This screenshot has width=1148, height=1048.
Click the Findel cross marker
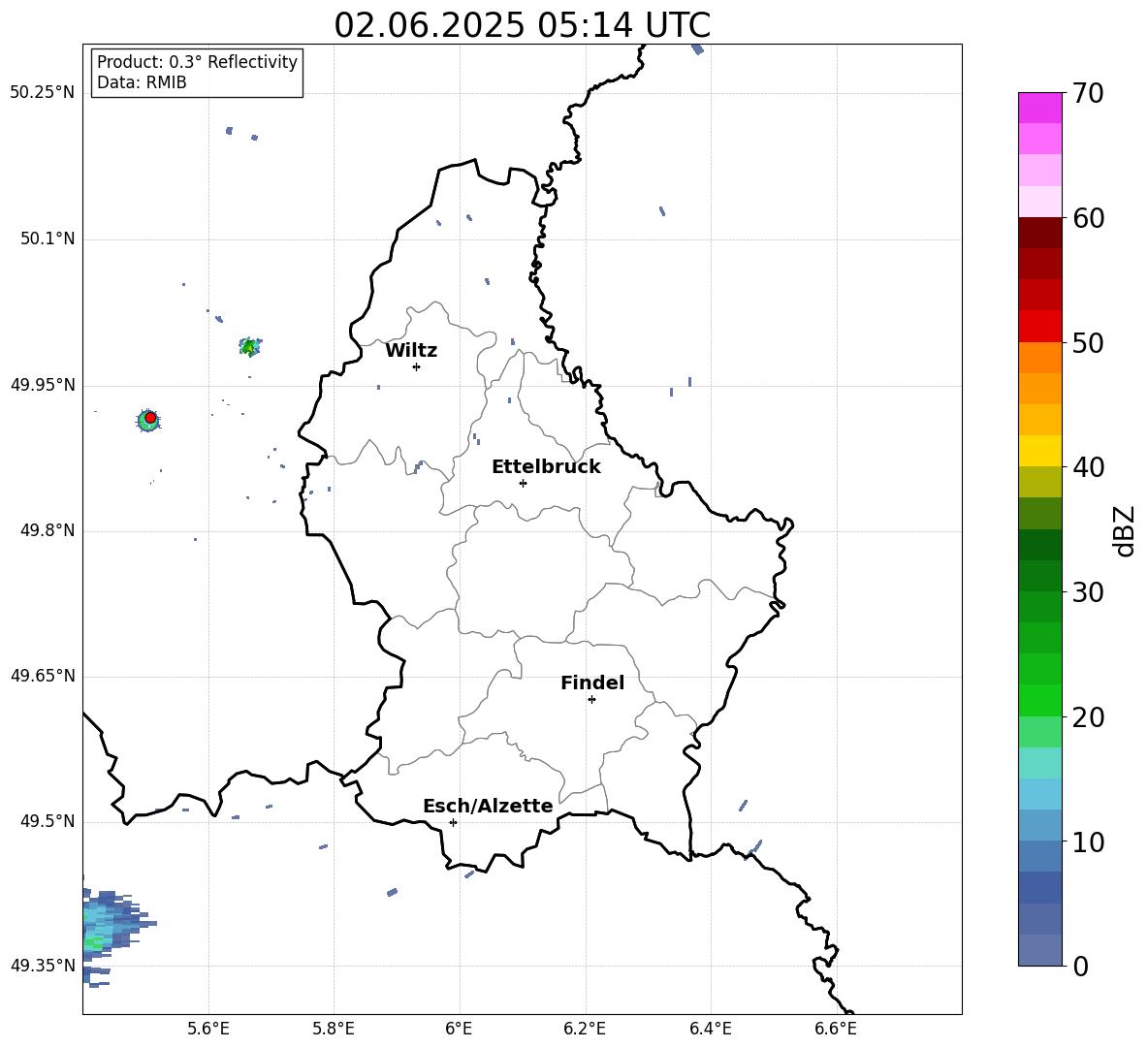click(591, 700)
